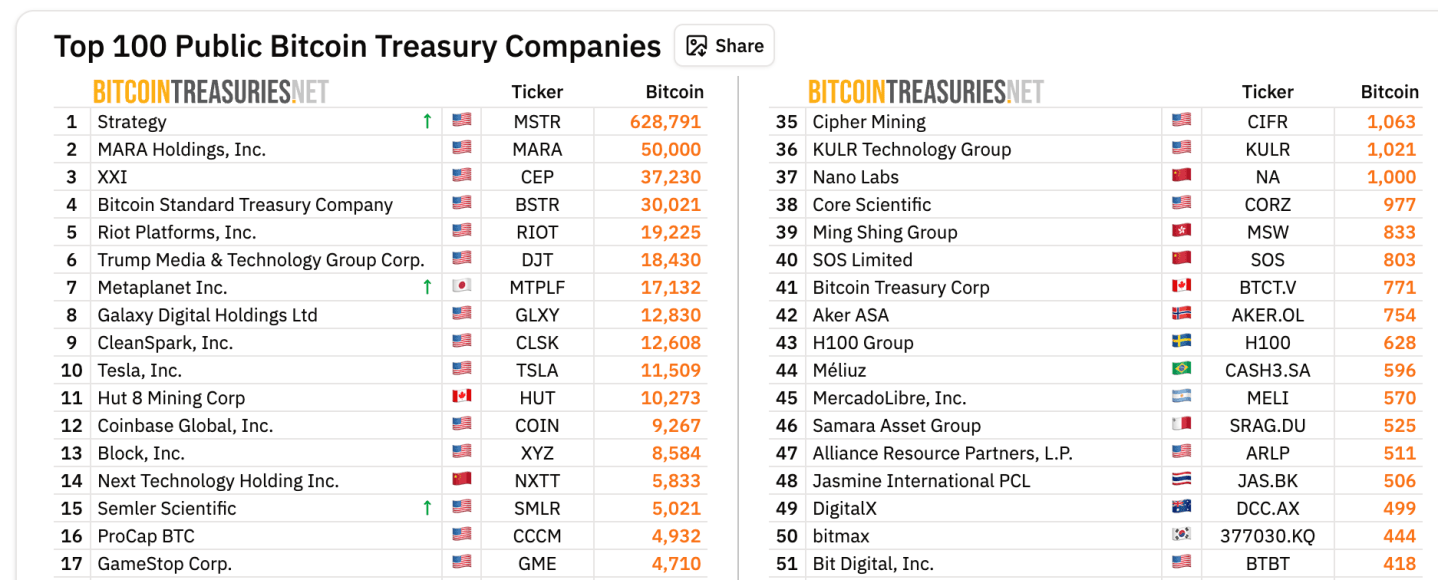
Task: Click the Sweden flag beside H100 Group
Action: tap(1181, 342)
